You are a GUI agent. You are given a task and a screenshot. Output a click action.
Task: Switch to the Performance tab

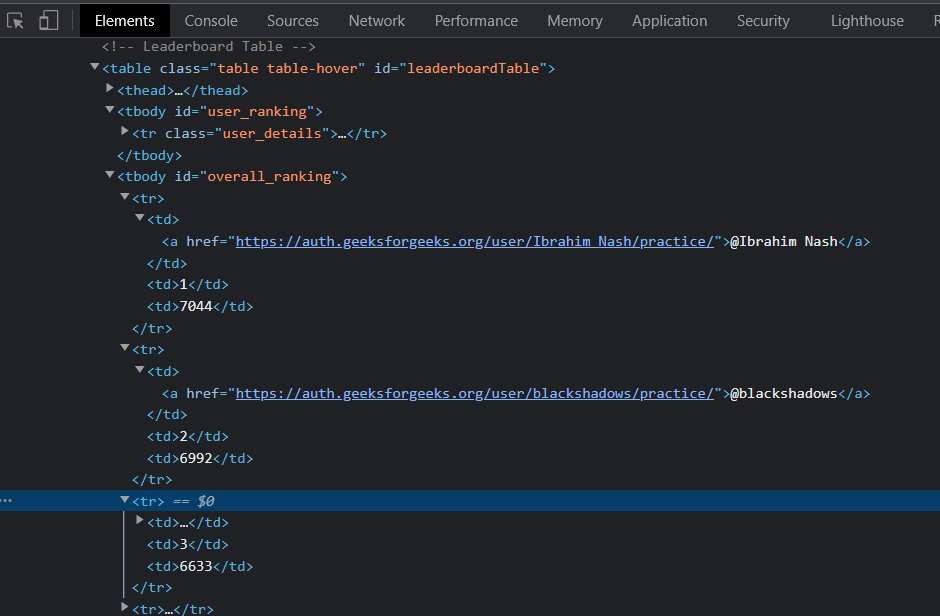pos(476,21)
